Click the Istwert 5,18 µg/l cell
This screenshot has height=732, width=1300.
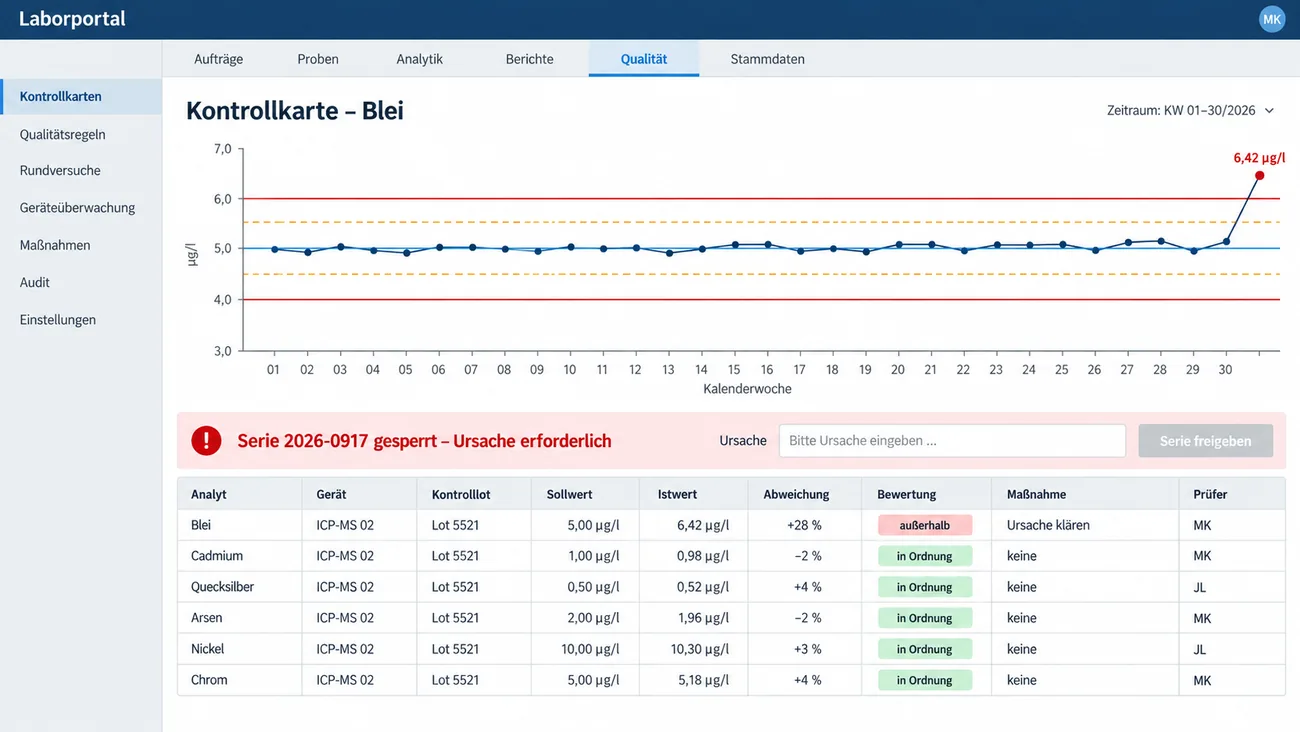coord(694,680)
